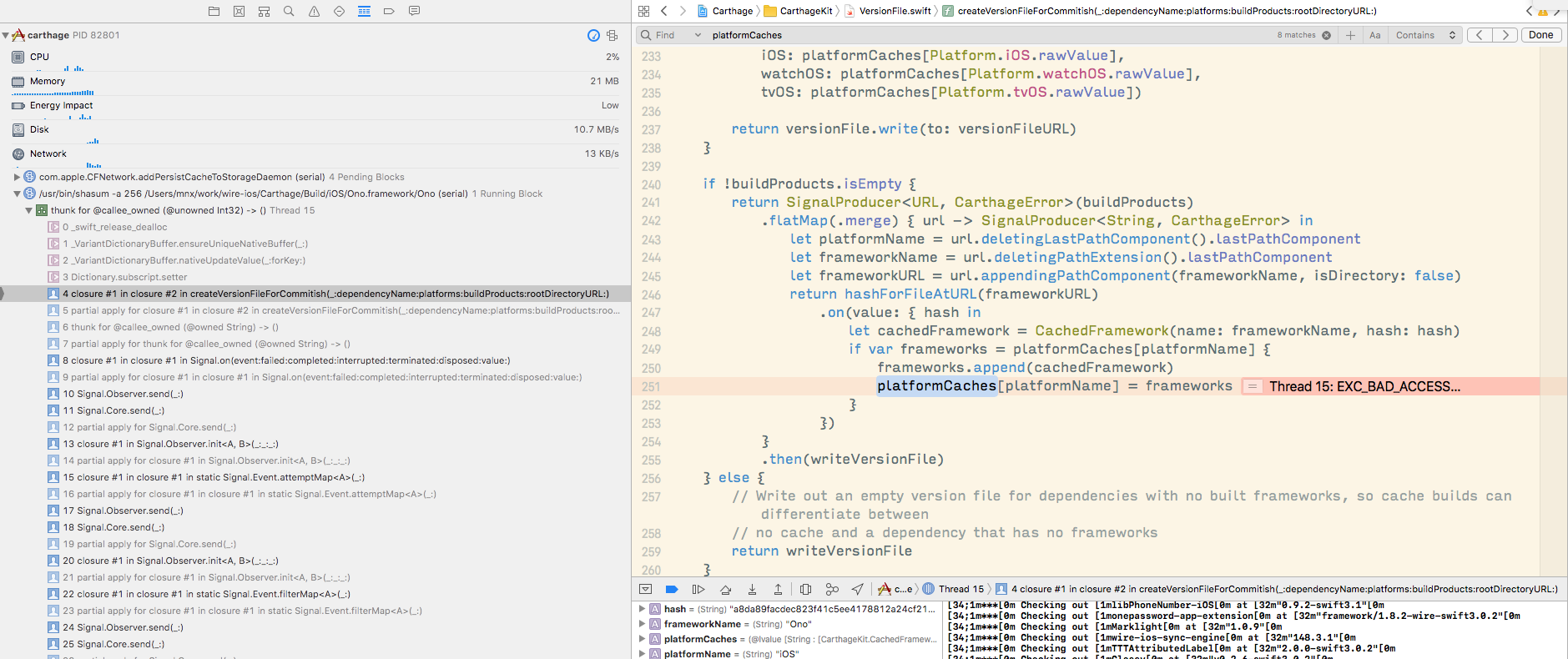Click Continue program execution icon
This screenshot has height=659, width=1568.
point(698,589)
